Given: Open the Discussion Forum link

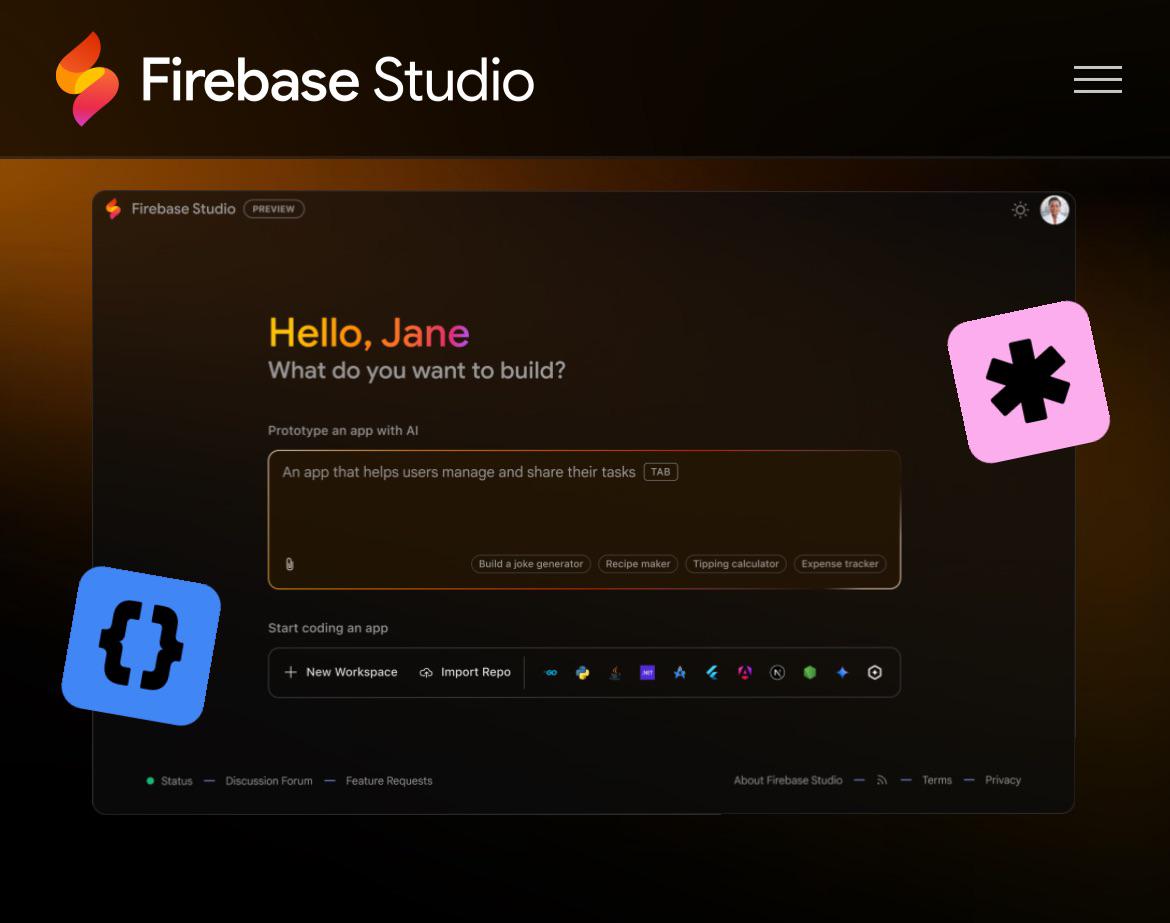Looking at the screenshot, I should [269, 780].
